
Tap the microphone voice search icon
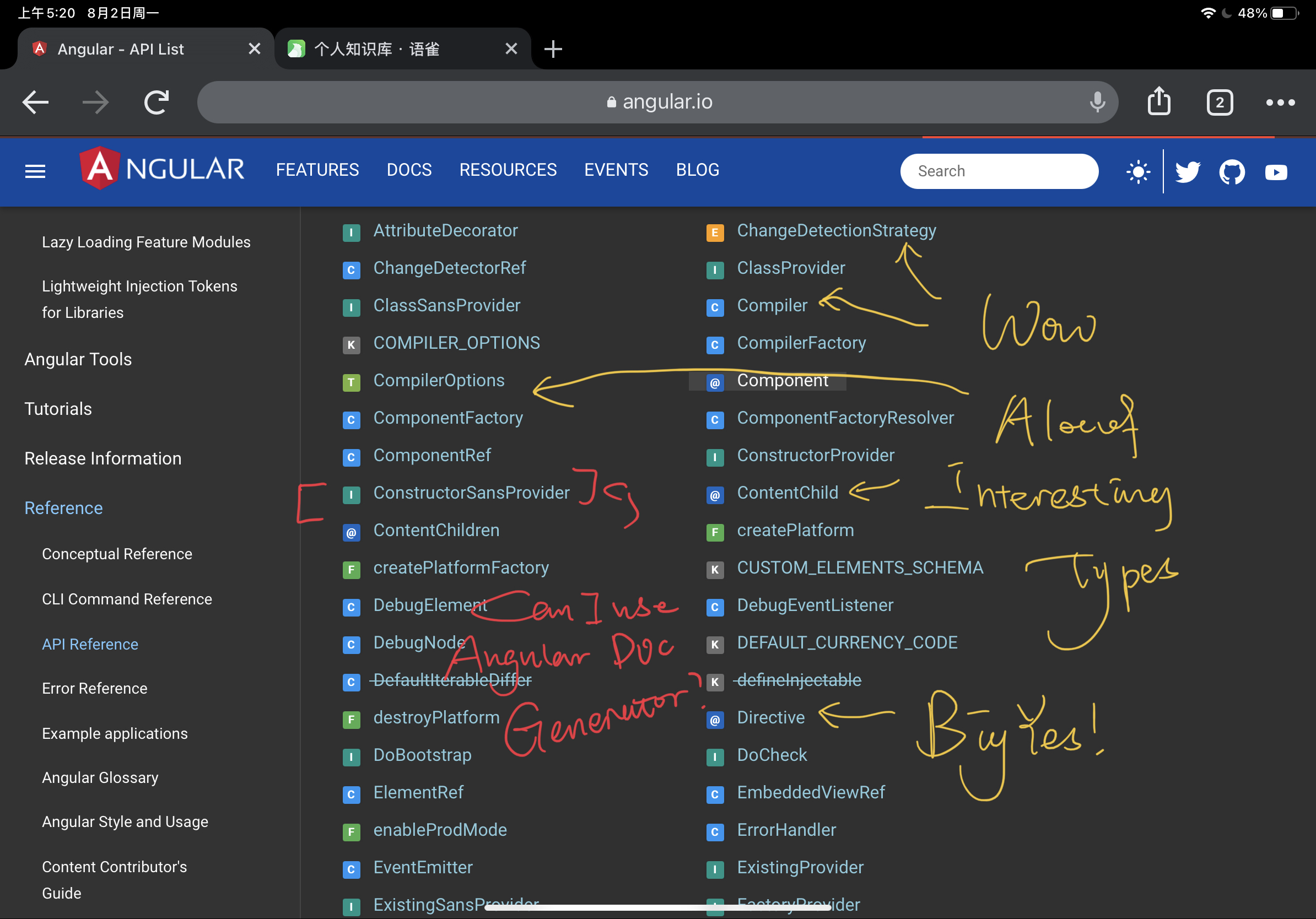pos(1097,102)
